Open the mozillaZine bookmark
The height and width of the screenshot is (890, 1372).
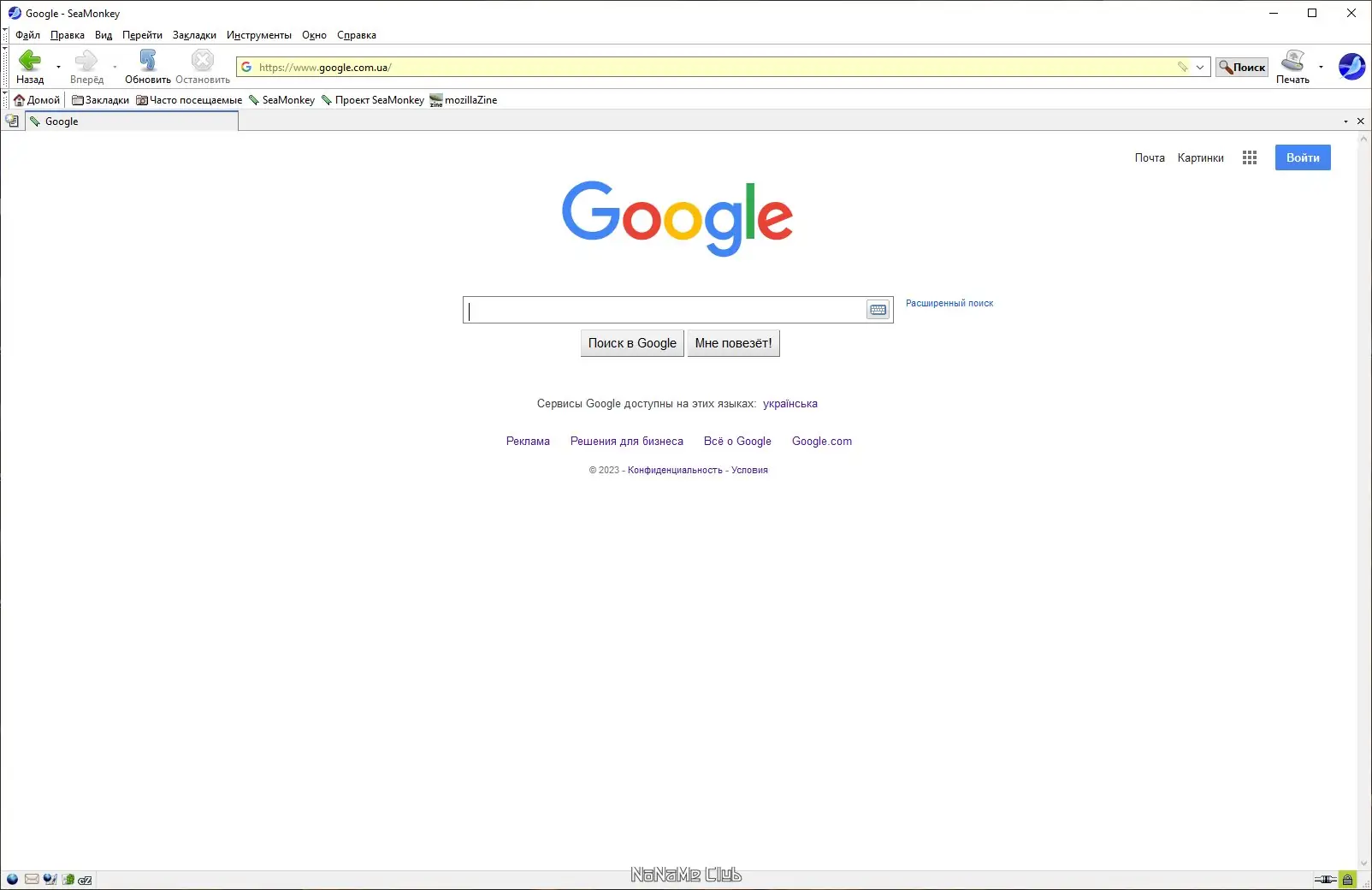(463, 100)
